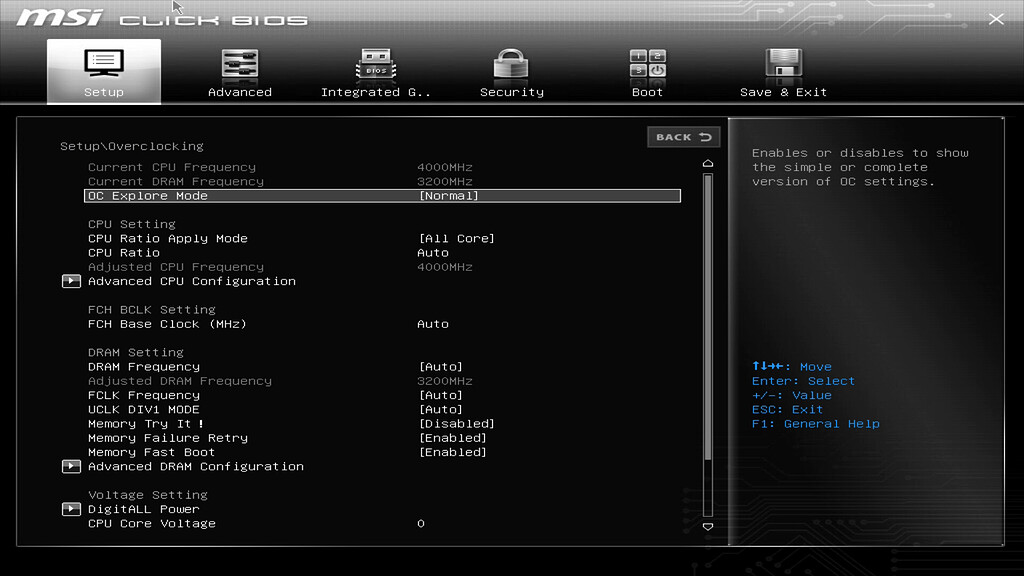Image resolution: width=1024 pixels, height=576 pixels.
Task: Click the scrollbar down arrow
Action: pyautogui.click(x=707, y=525)
